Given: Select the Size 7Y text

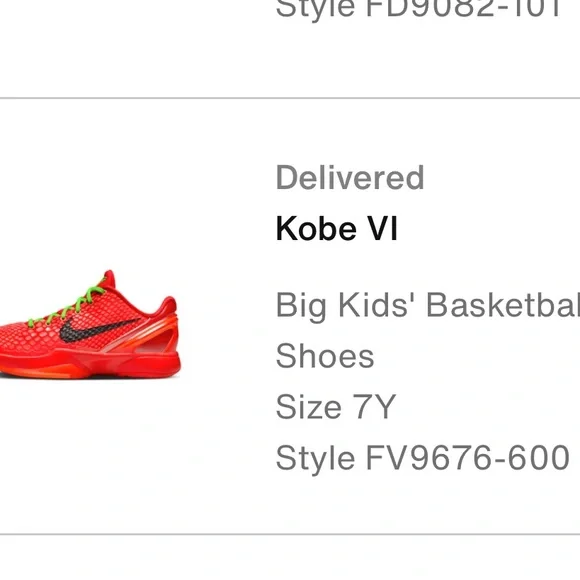Looking at the screenshot, I should (336, 407).
